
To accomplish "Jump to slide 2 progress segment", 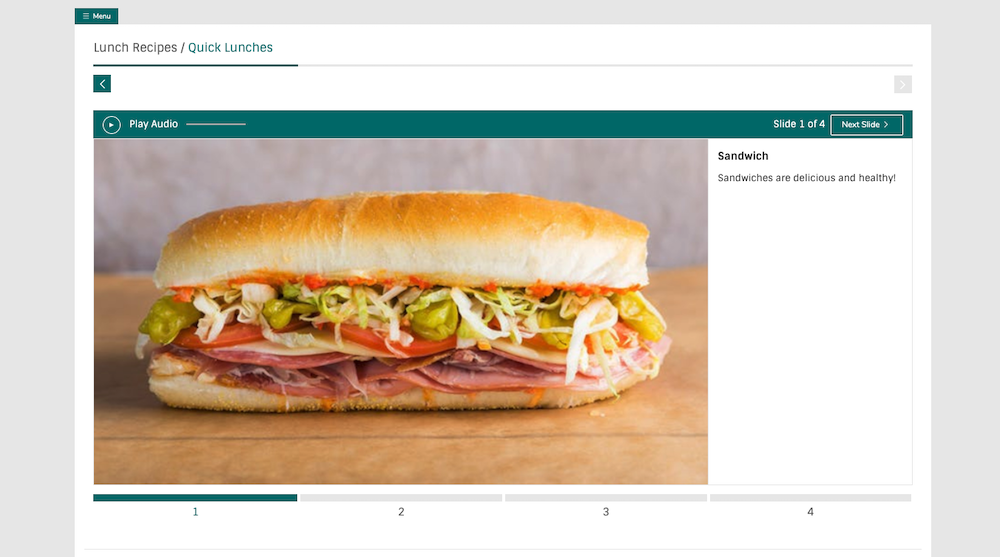I will (x=401, y=498).
